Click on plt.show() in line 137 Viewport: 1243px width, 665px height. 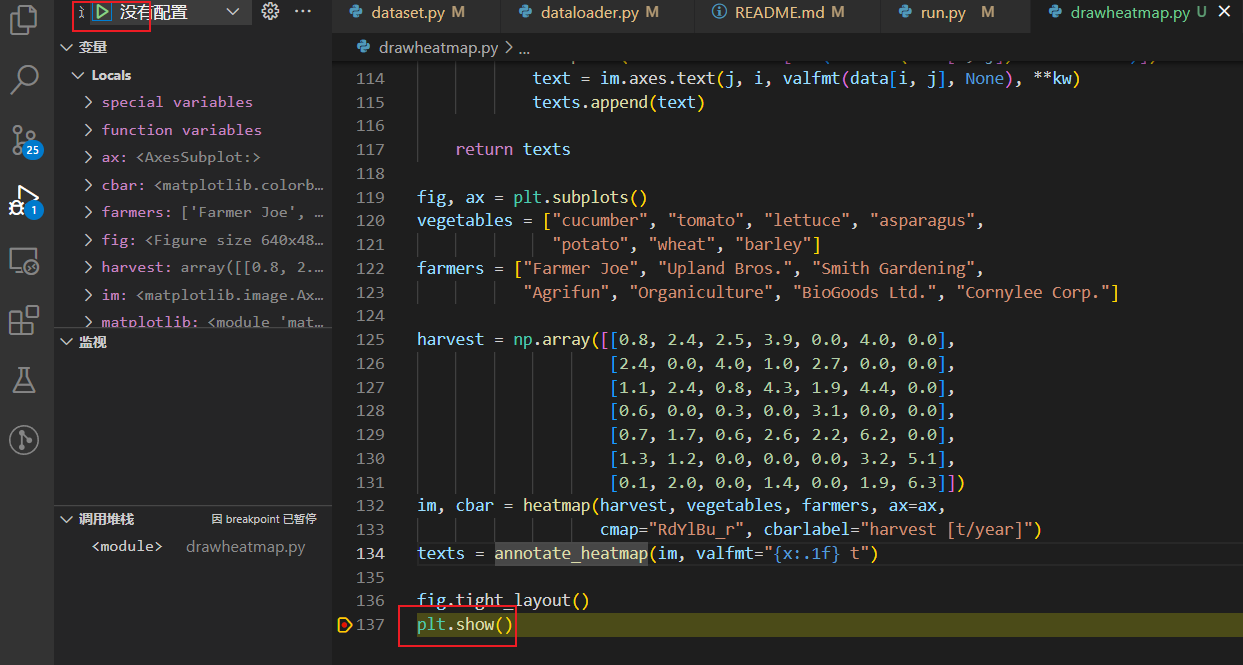tap(465, 625)
